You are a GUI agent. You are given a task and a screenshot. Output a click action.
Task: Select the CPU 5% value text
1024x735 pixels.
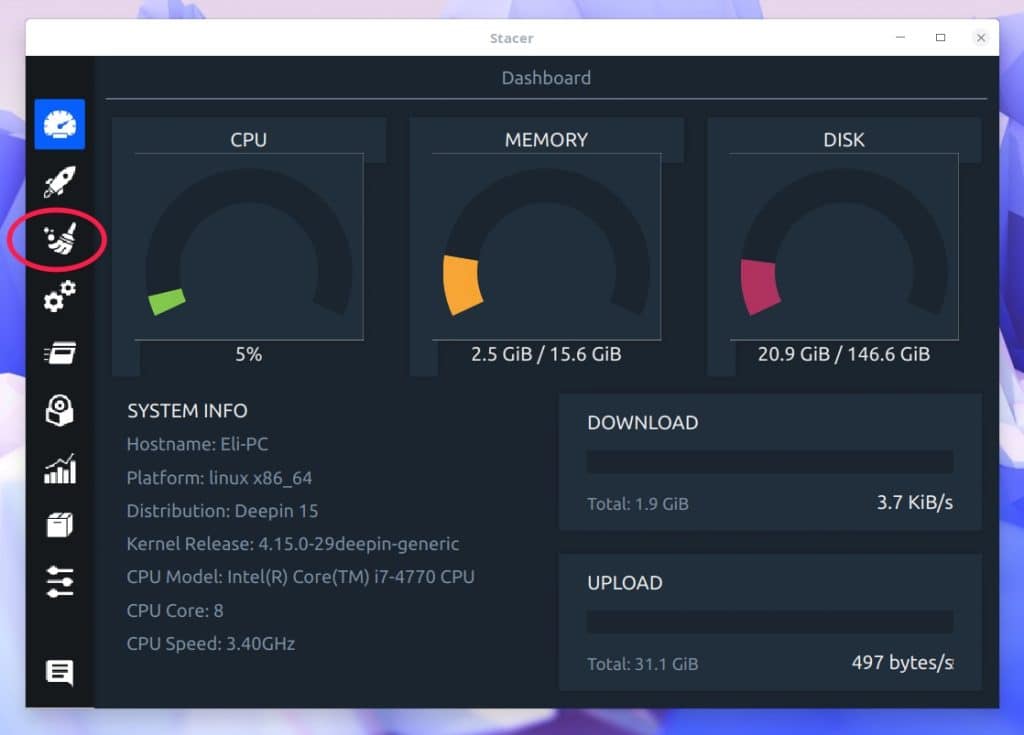coord(249,354)
